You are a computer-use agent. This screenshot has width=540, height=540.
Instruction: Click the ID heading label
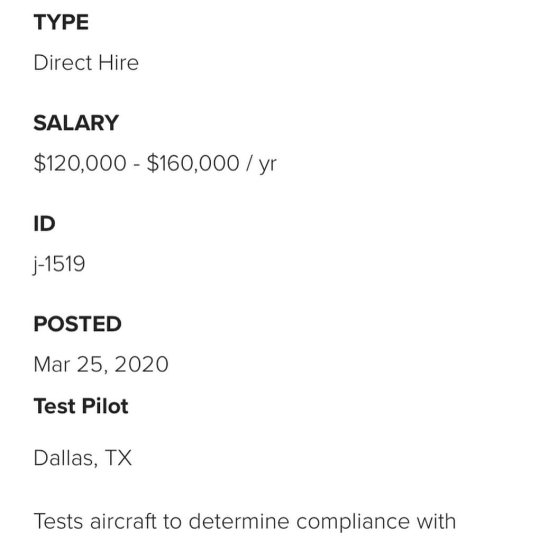(x=44, y=224)
